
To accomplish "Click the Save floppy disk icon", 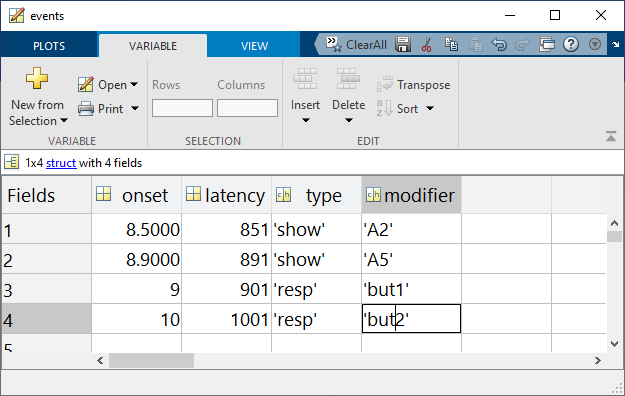I will coord(403,44).
